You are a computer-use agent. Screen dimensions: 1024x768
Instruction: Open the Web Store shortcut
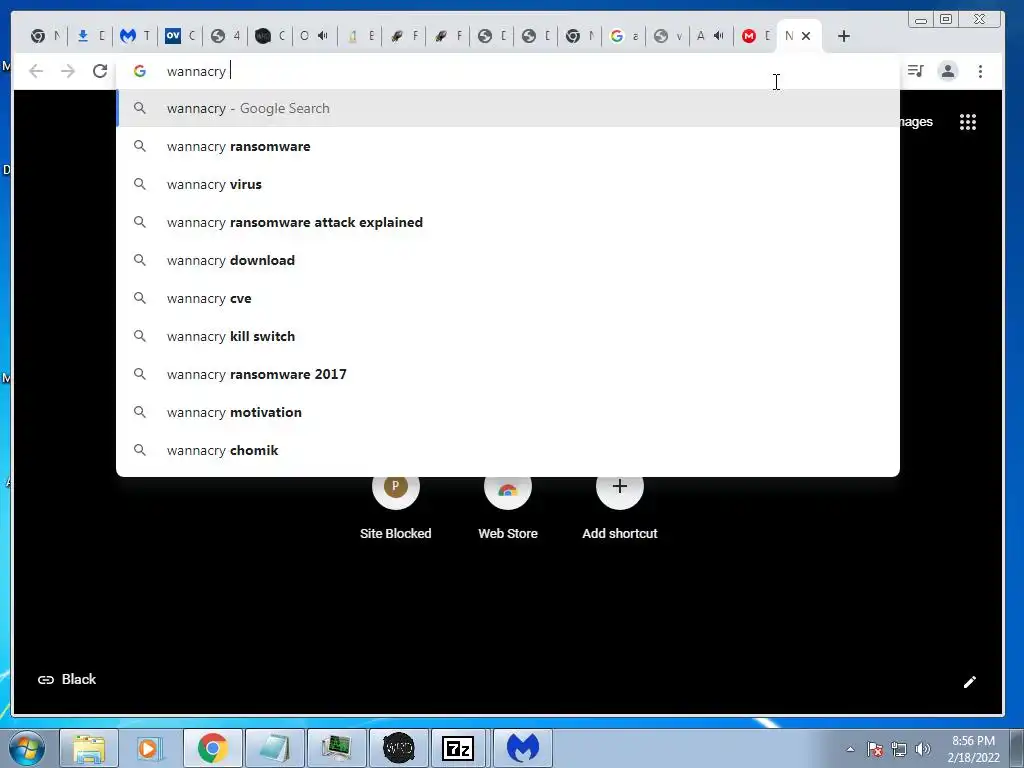(508, 507)
